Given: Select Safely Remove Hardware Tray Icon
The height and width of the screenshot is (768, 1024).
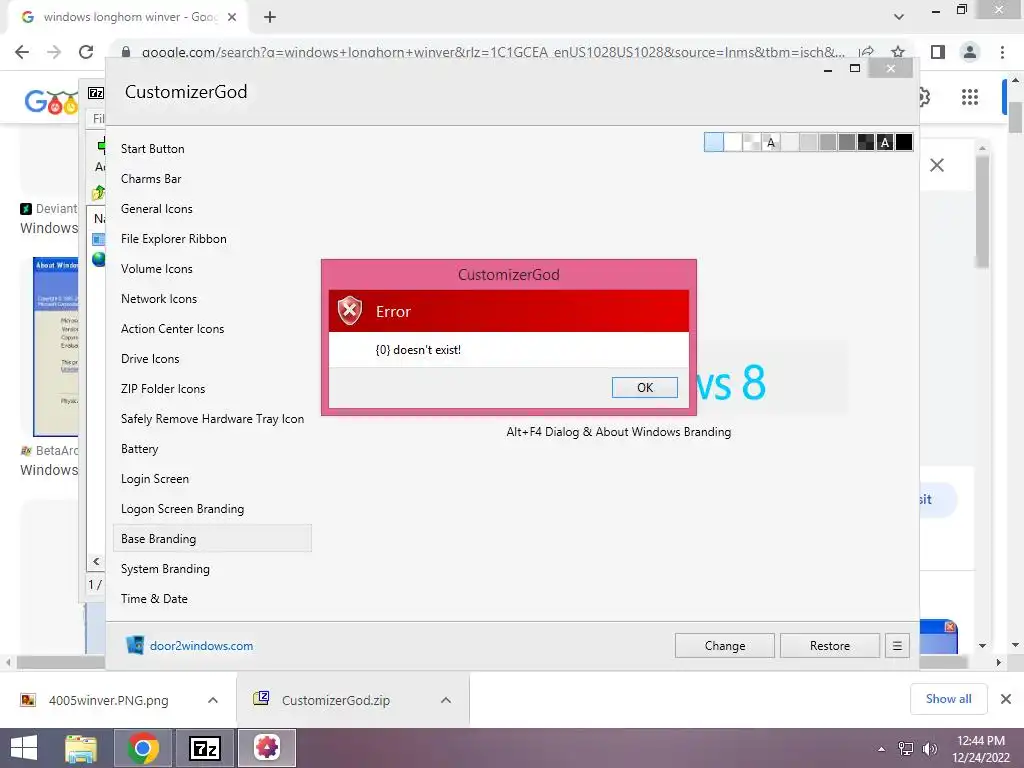Looking at the screenshot, I should tap(212, 419).
